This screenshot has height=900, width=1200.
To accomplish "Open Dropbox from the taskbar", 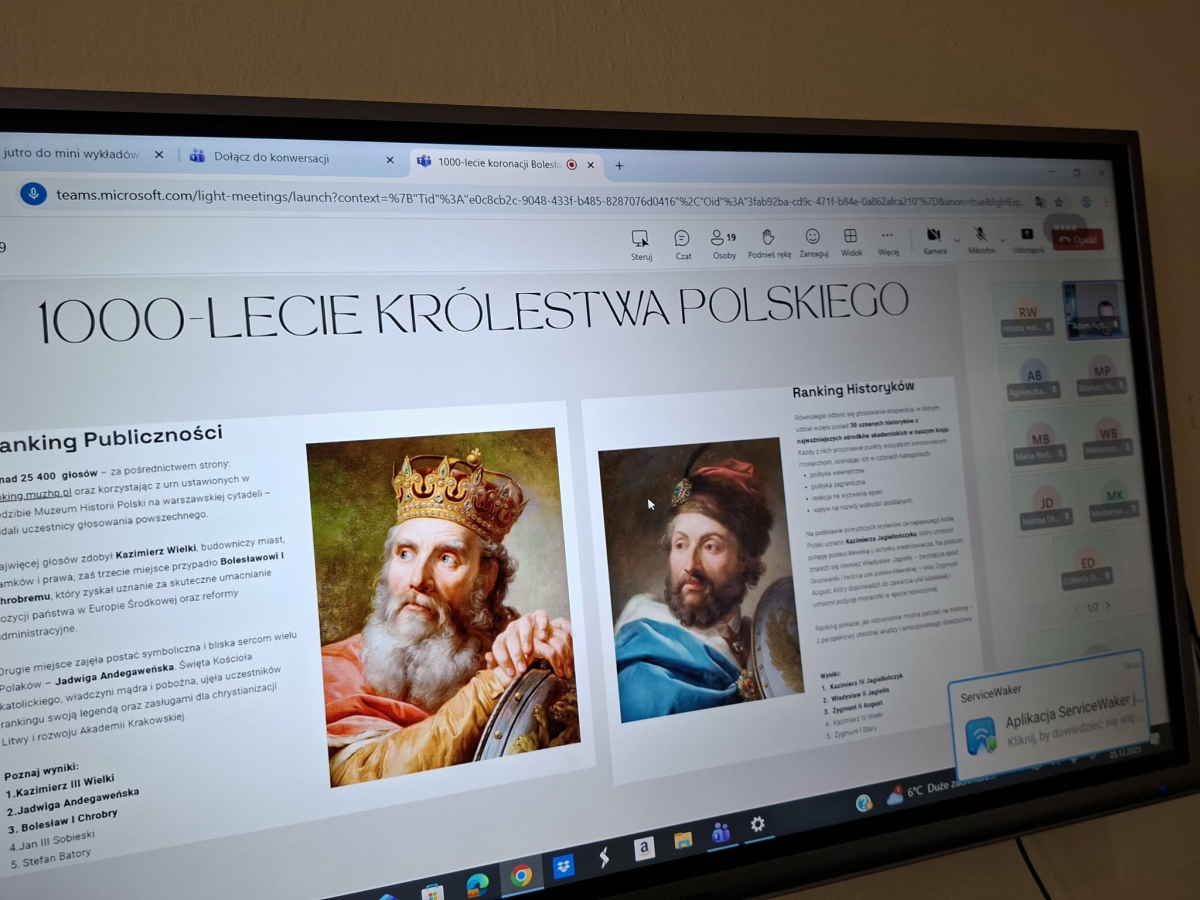I will 563,865.
